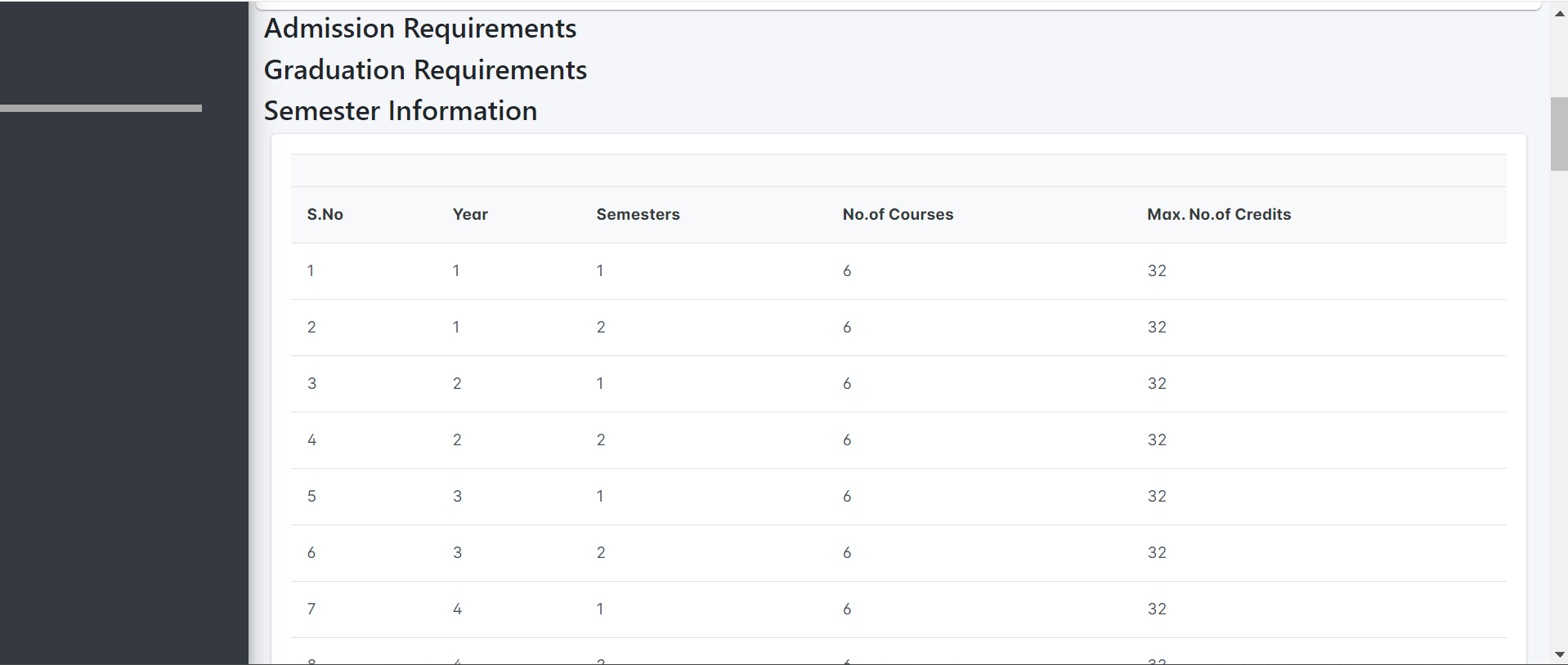Select S.No cell 4
Screen dimensions: 1568x665
[311, 440]
